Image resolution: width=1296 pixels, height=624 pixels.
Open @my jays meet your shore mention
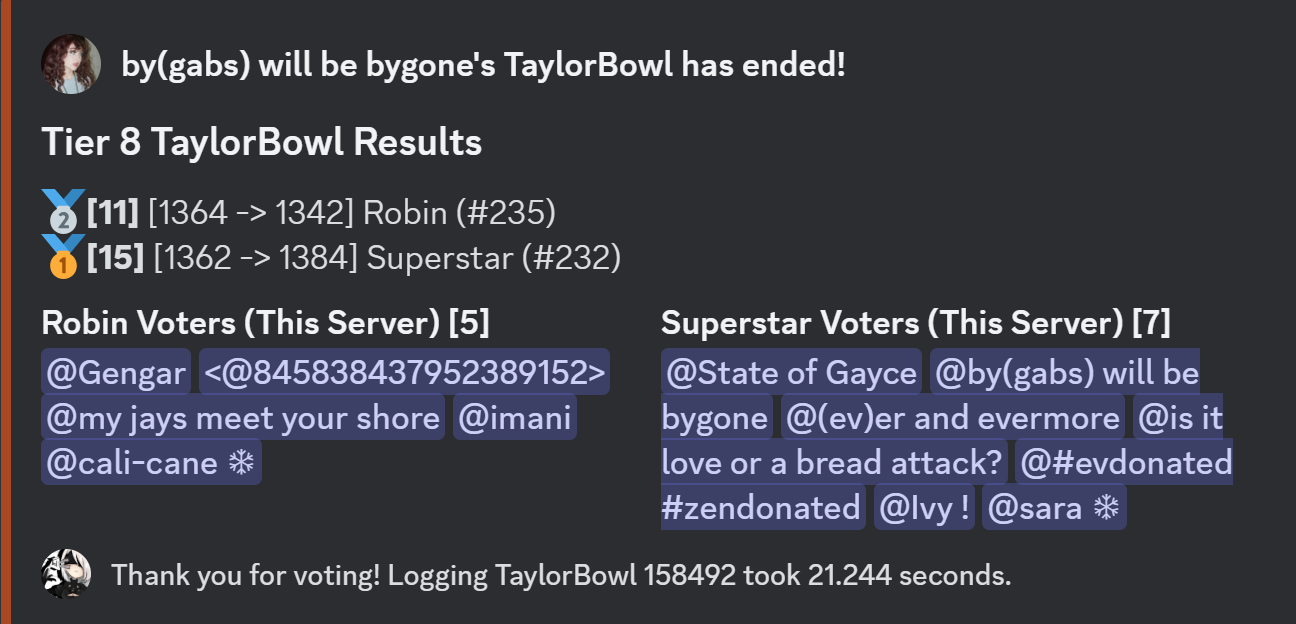coord(243,417)
